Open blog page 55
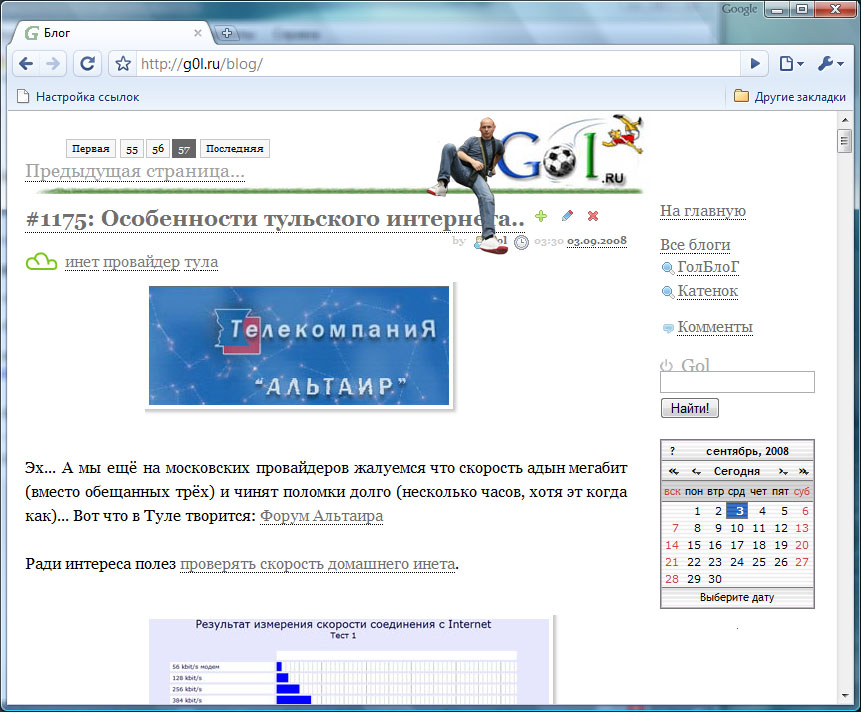 pyautogui.click(x=132, y=148)
